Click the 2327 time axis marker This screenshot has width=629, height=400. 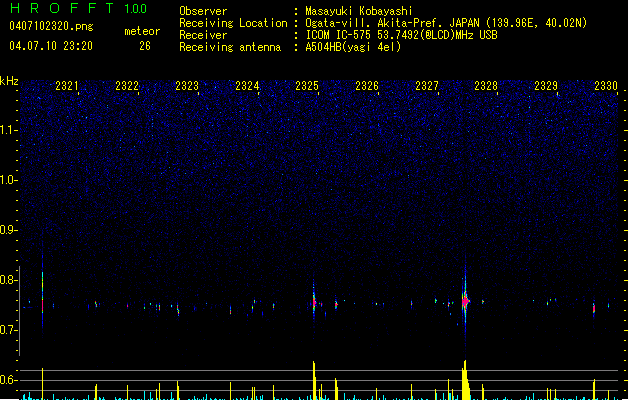[x=427, y=86]
